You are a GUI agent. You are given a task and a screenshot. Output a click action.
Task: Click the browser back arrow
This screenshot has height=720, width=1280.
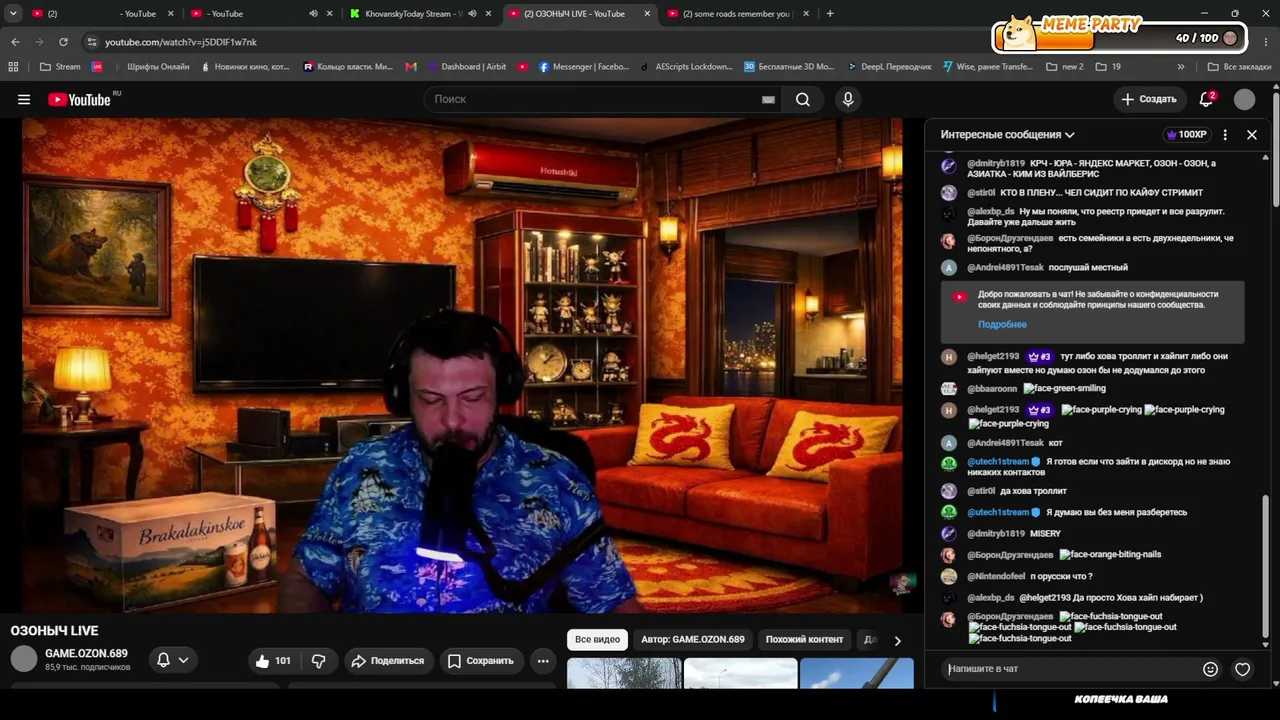(x=15, y=42)
